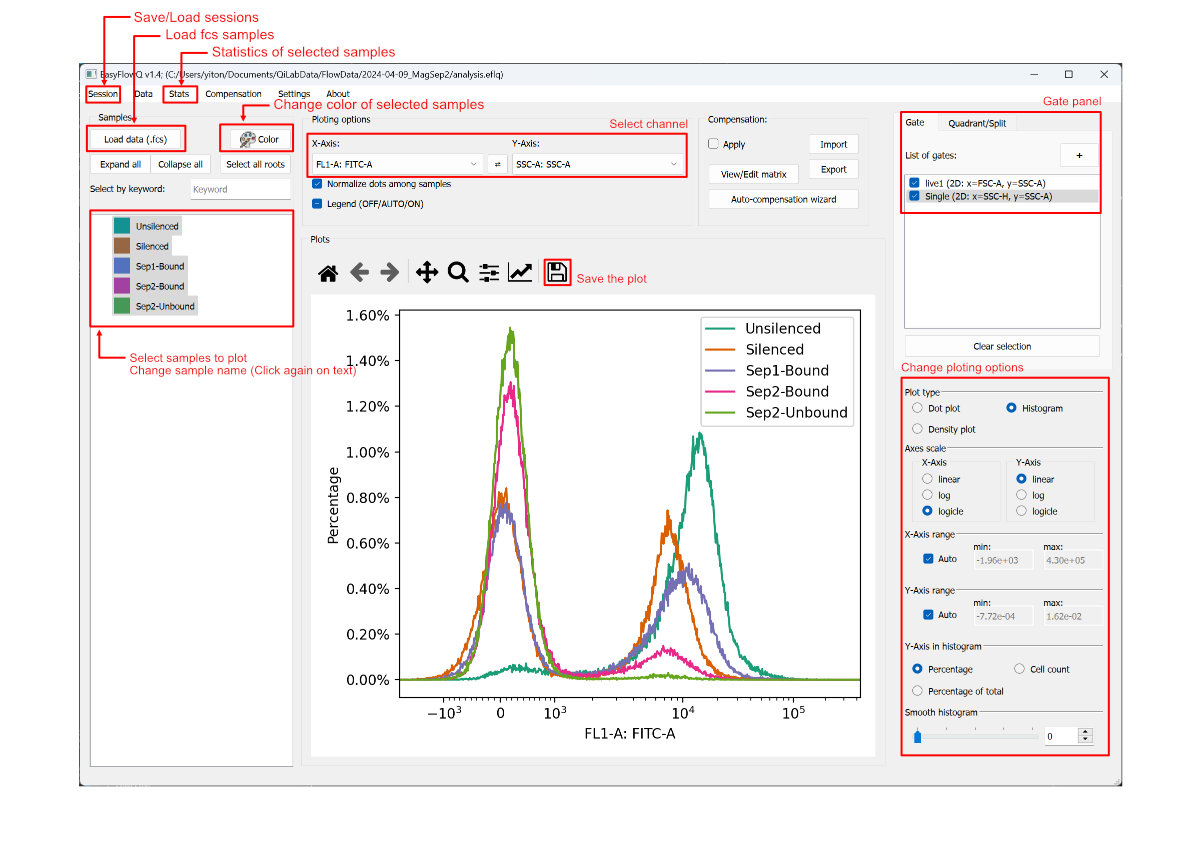Toggle the Legend OFF/AUTO/ON checkbox
The height and width of the screenshot is (850, 1202).
coord(317,203)
